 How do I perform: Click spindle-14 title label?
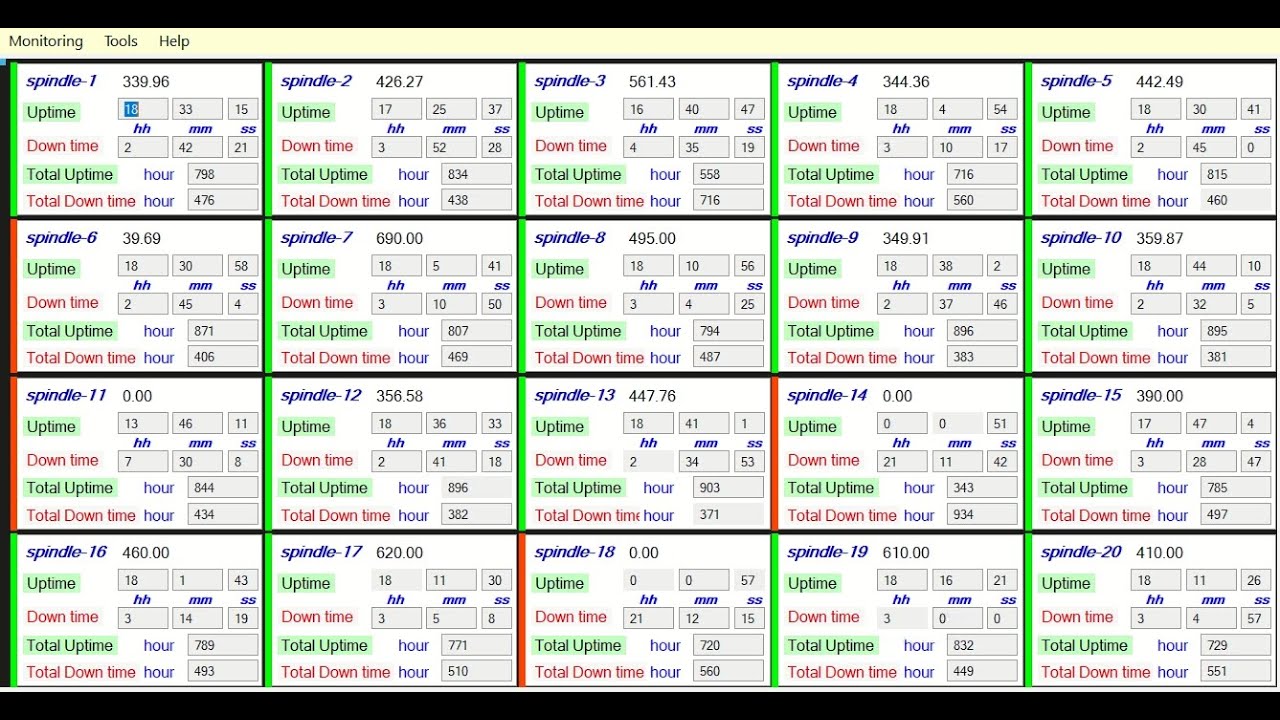coord(827,395)
